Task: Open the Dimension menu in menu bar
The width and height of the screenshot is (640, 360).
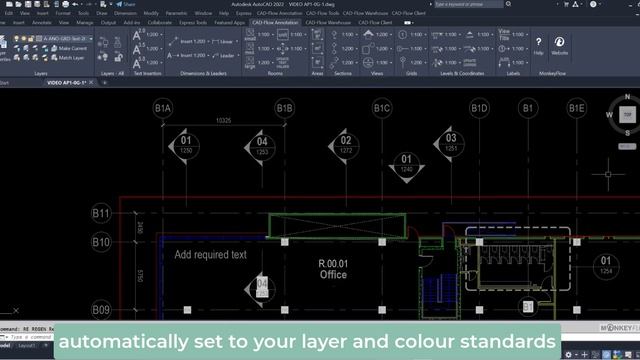Action: 125,13
